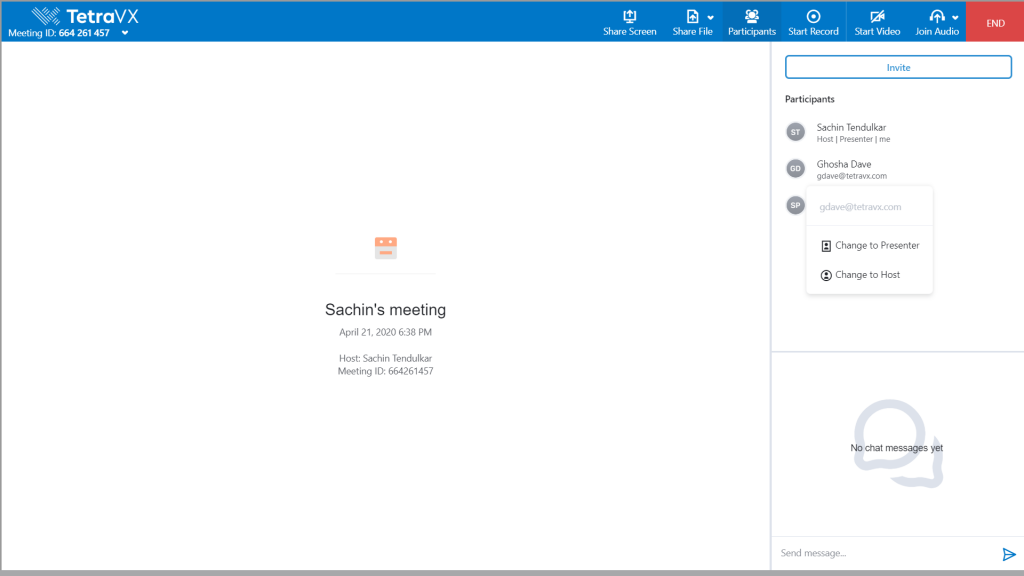Open the Share File dropdown arrow
Viewport: 1024px width, 576px height.
(x=711, y=18)
